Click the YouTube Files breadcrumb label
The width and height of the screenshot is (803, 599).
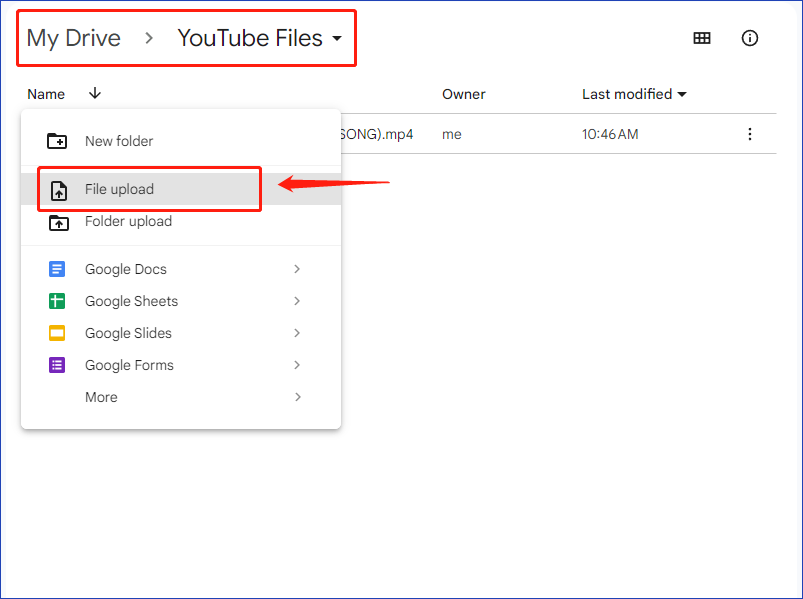(x=250, y=38)
